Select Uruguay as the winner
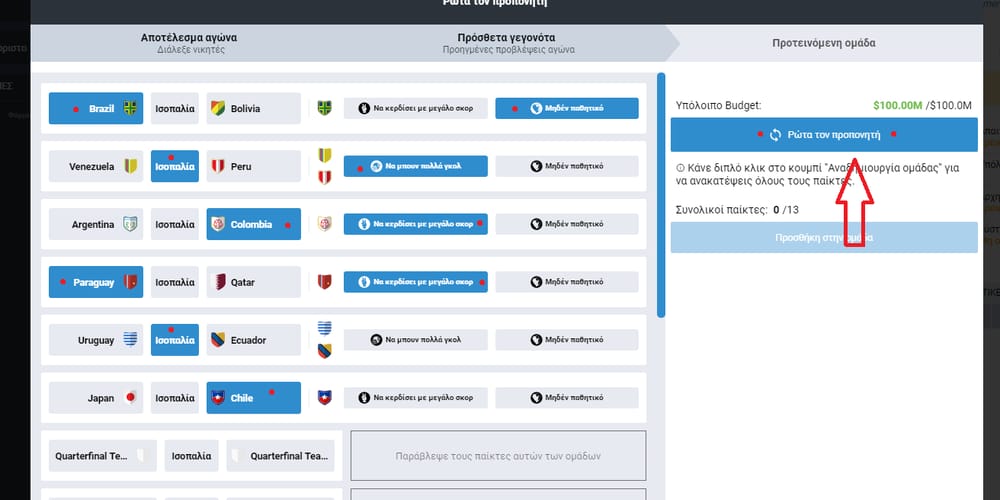Viewport: 1000px width, 500px height. (96, 340)
